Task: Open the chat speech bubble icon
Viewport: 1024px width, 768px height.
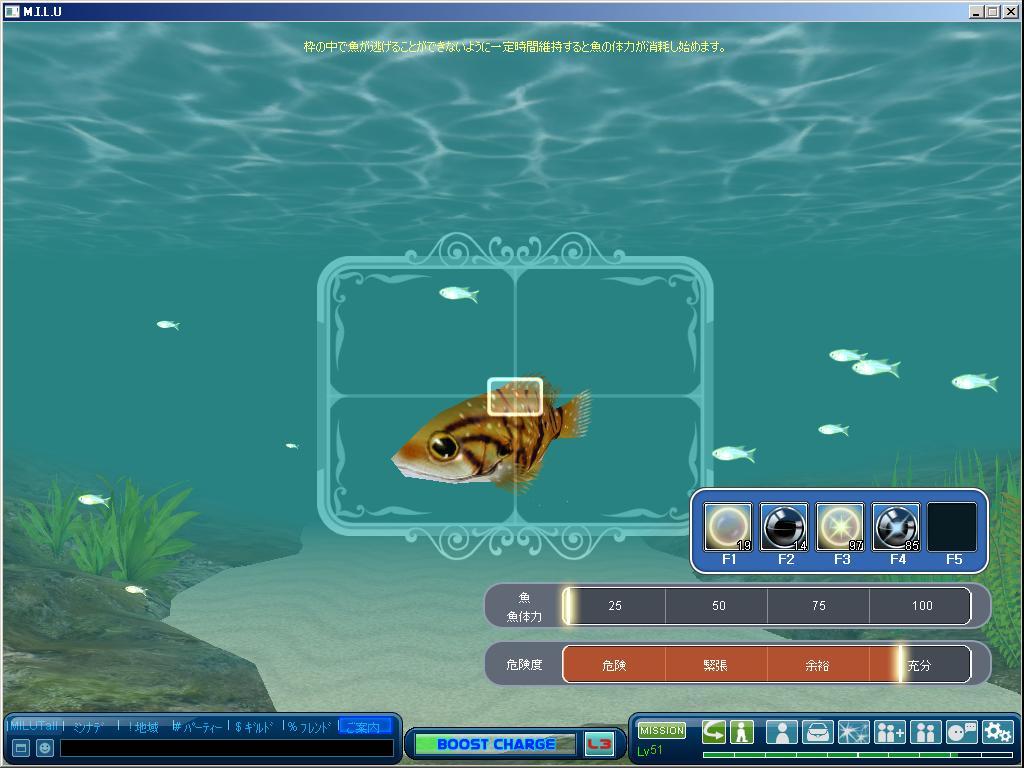Action: [961, 732]
